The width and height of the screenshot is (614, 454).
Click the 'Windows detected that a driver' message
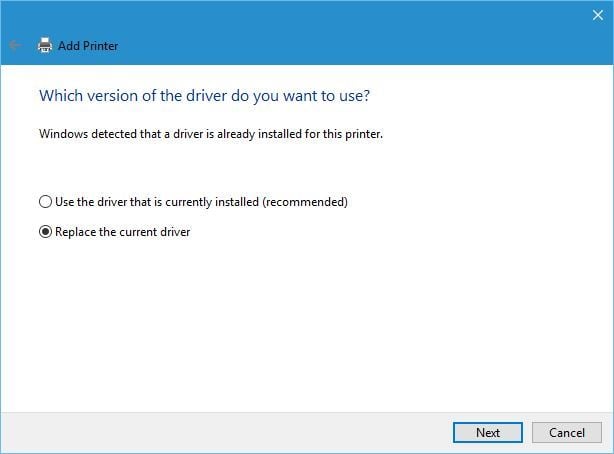(211, 134)
